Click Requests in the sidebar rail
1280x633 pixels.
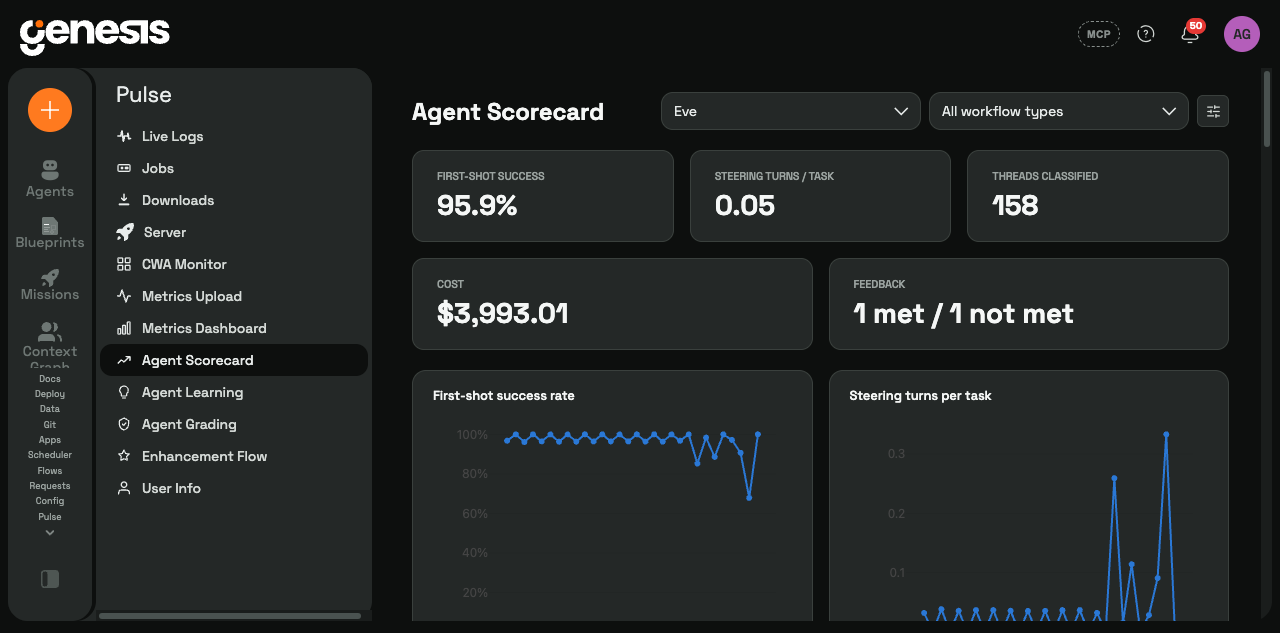50,486
